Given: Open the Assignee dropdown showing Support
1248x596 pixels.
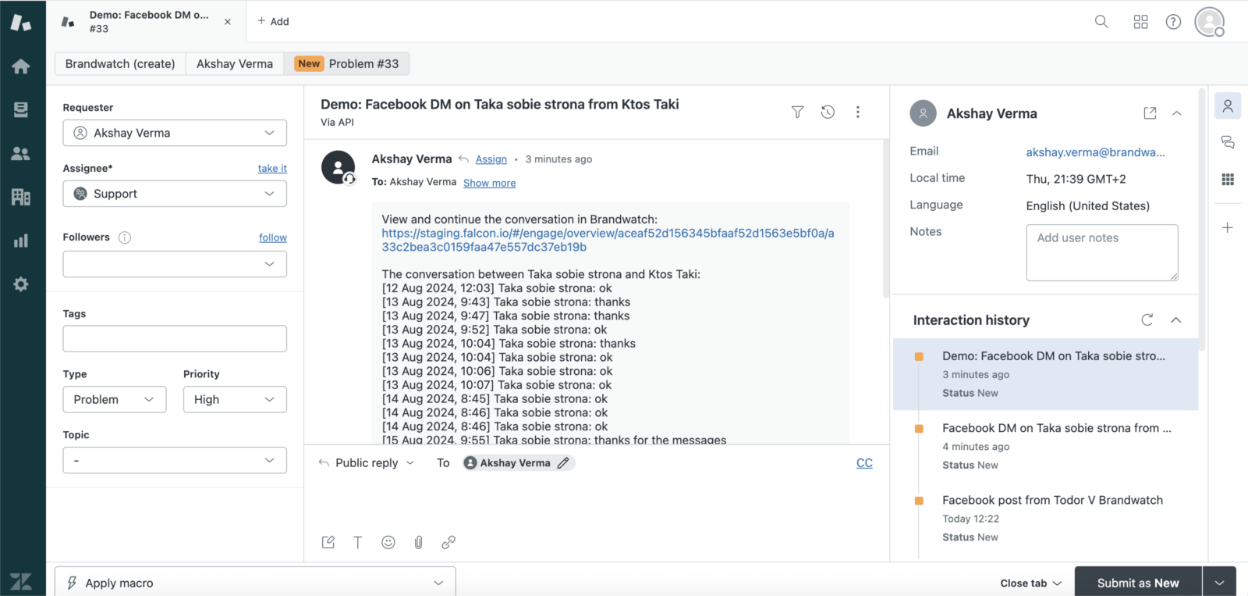Looking at the screenshot, I should pyautogui.click(x=175, y=194).
